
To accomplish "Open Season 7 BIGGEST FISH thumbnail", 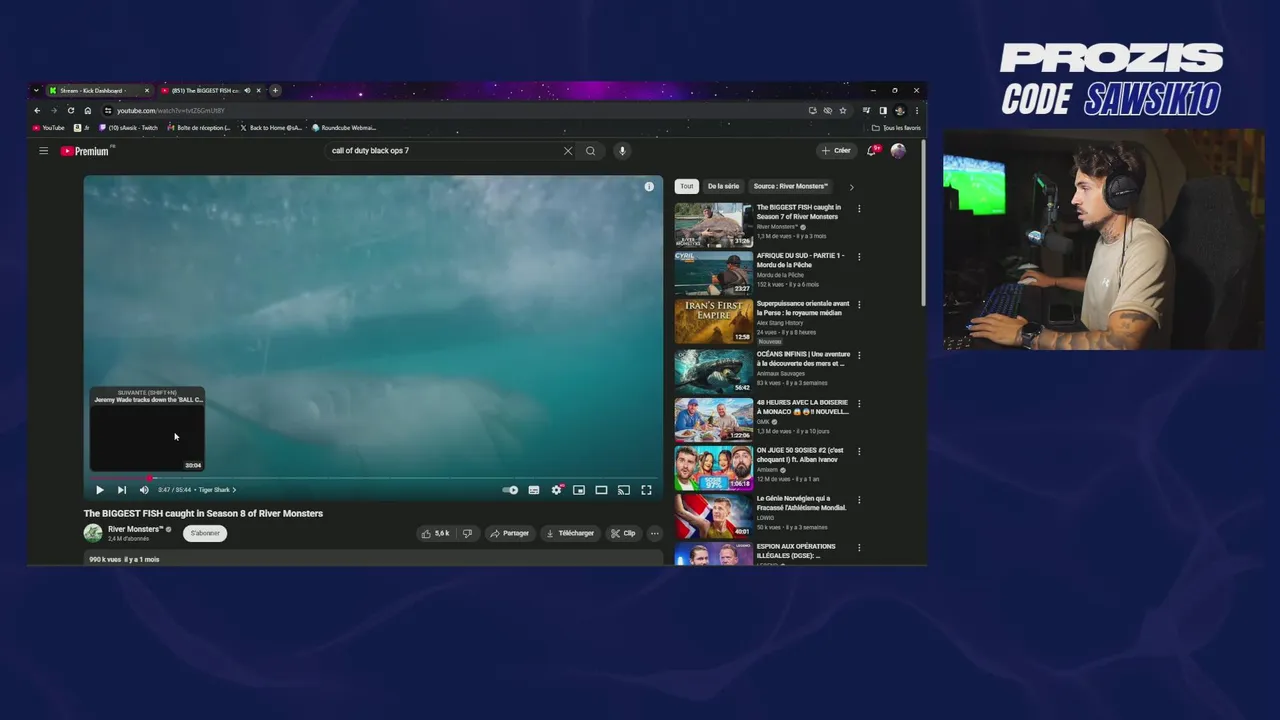I will click(x=714, y=225).
